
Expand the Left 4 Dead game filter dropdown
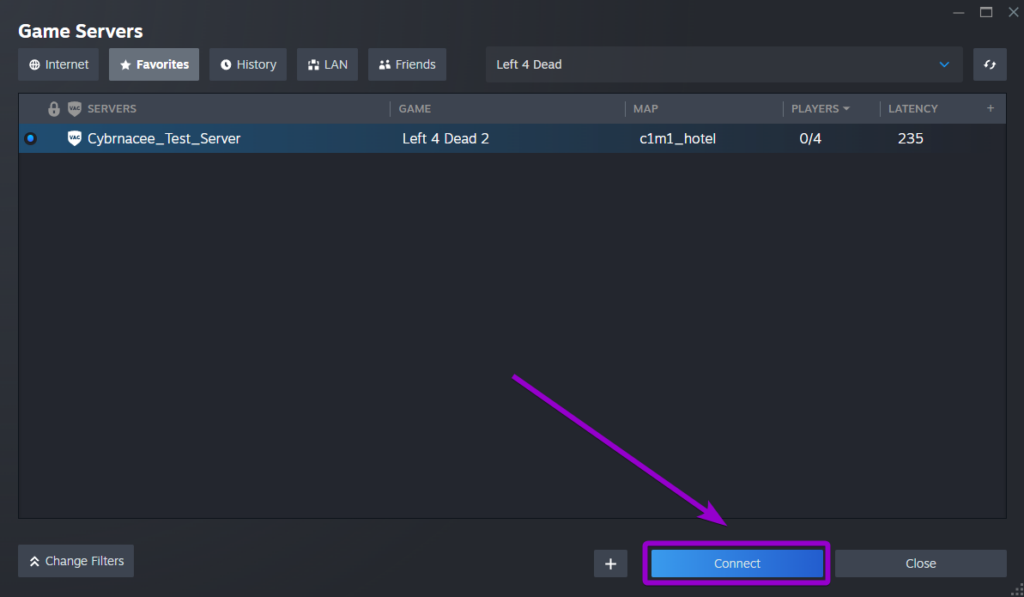(x=943, y=64)
